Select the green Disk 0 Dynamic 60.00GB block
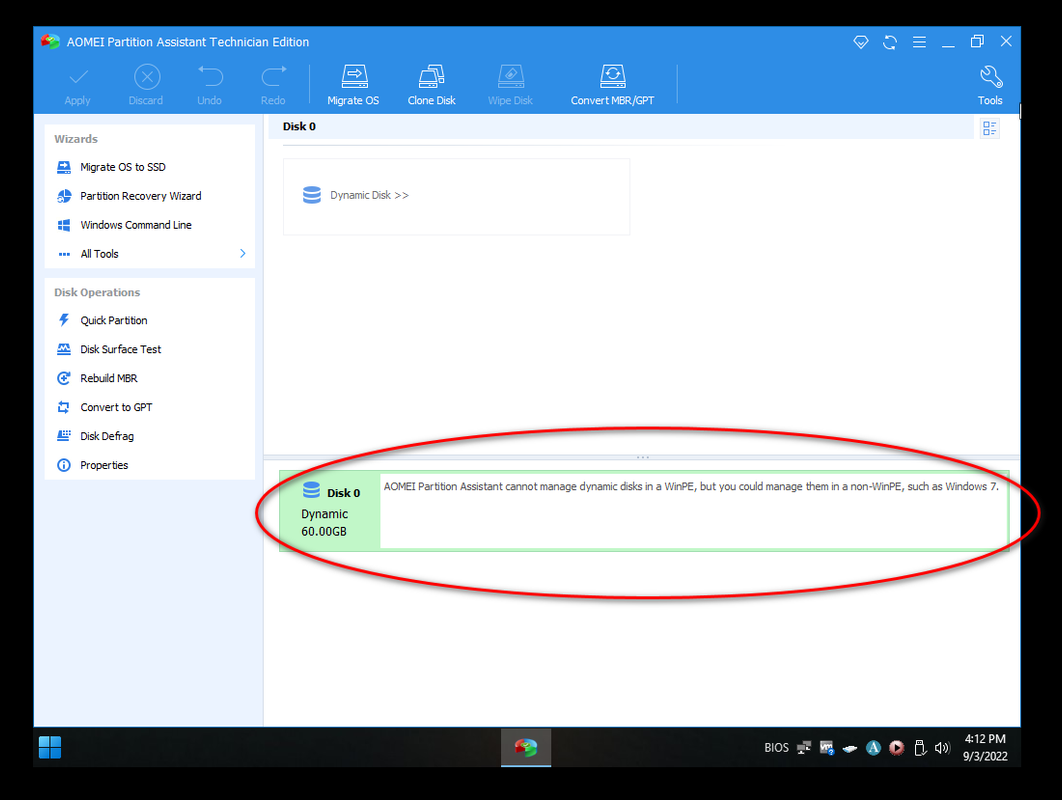Image resolution: width=1062 pixels, height=800 pixels. (330, 511)
